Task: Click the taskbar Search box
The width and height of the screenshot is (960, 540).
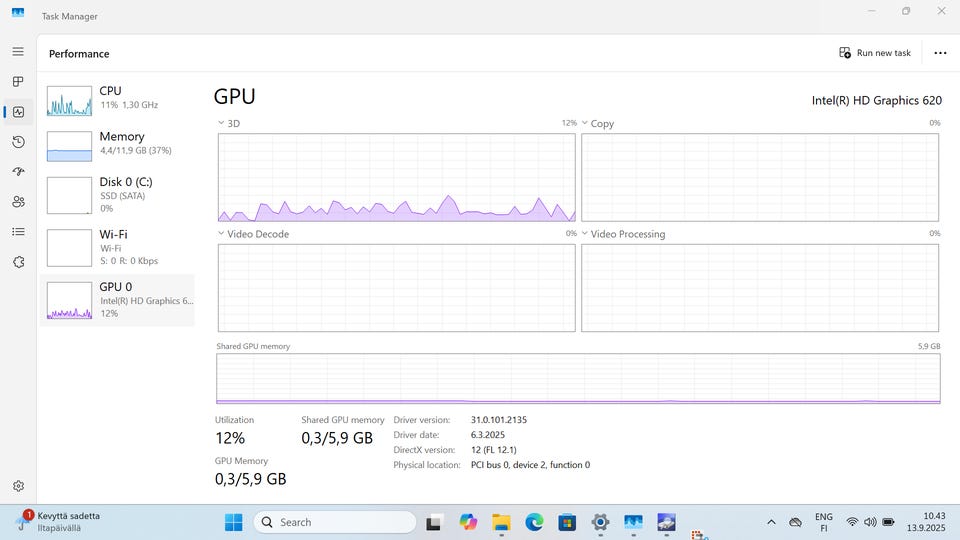Action: point(335,522)
